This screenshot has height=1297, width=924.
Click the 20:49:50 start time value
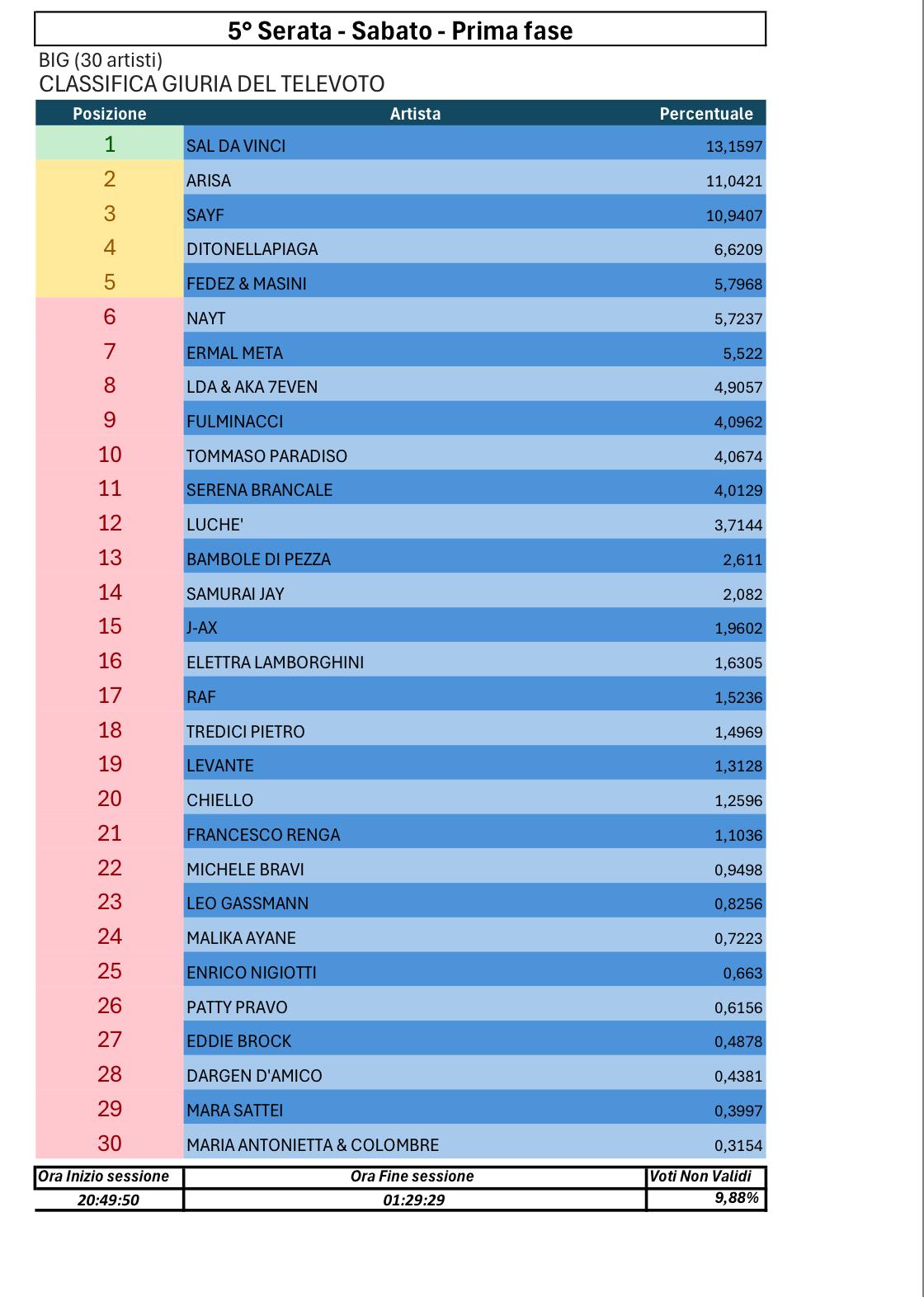tap(108, 1200)
